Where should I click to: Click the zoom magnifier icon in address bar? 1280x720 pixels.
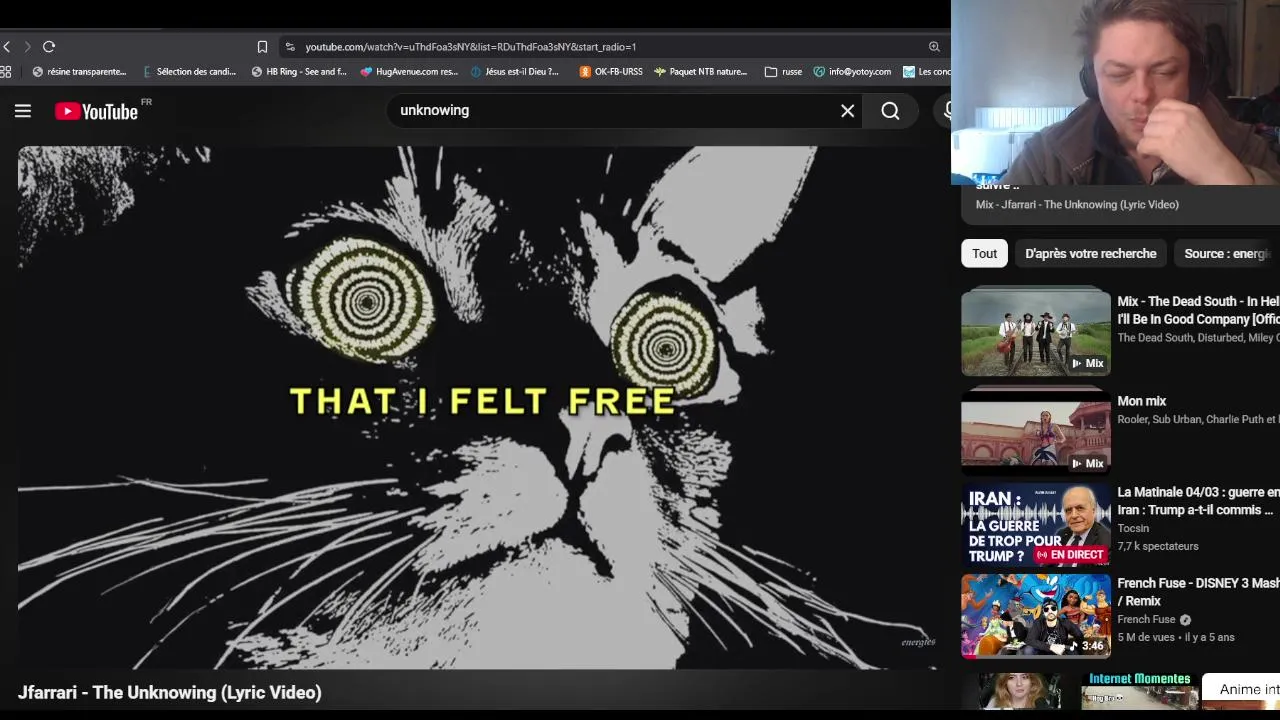pyautogui.click(x=934, y=47)
